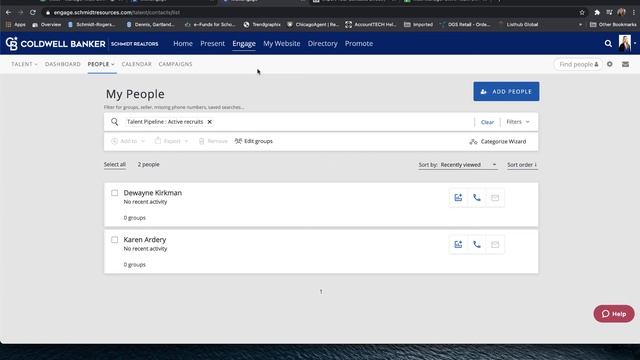Switch to the Calendar tab

point(136,64)
